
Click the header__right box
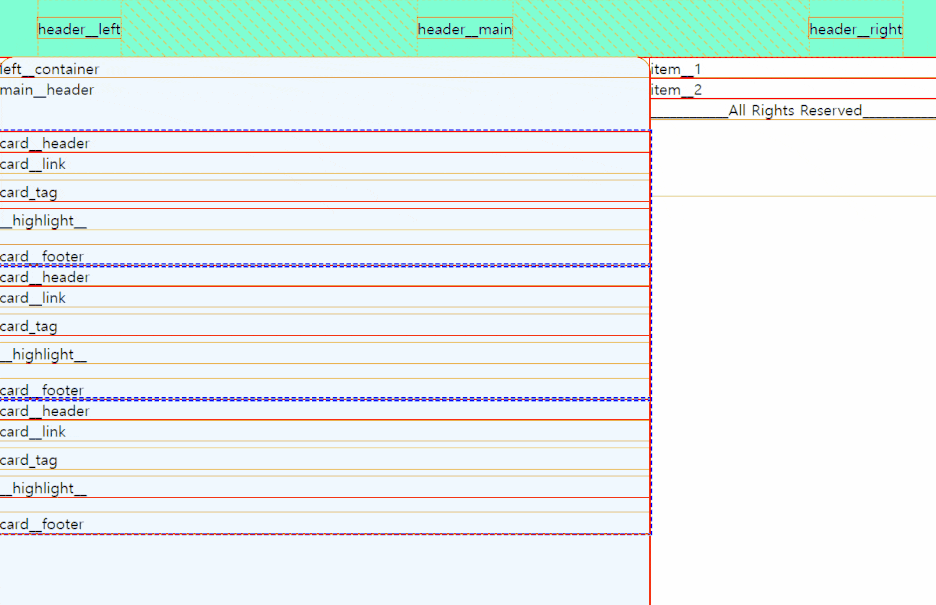tap(855, 29)
